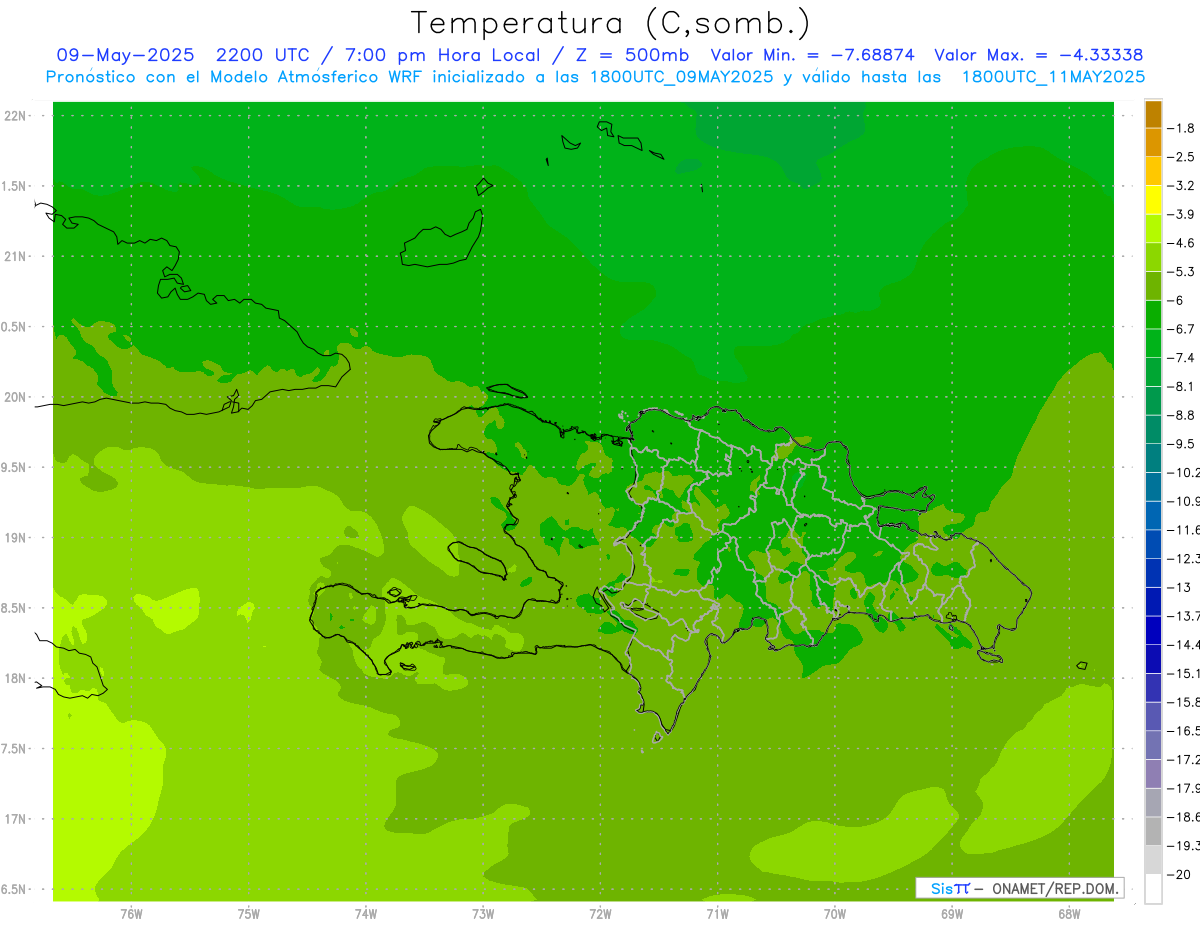
Task: Click the '-8.1' colorbar value
Action: click(1181, 386)
